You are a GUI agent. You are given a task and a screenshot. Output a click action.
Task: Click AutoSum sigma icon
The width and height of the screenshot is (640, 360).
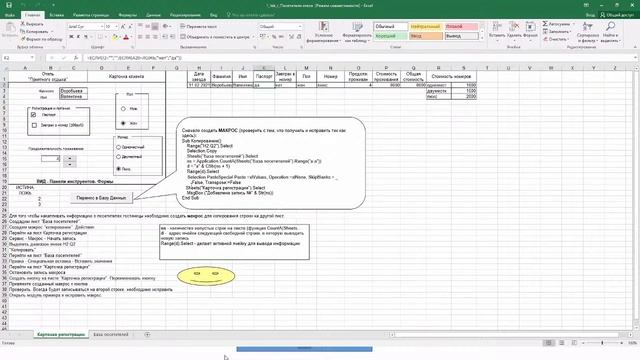coord(545,24)
